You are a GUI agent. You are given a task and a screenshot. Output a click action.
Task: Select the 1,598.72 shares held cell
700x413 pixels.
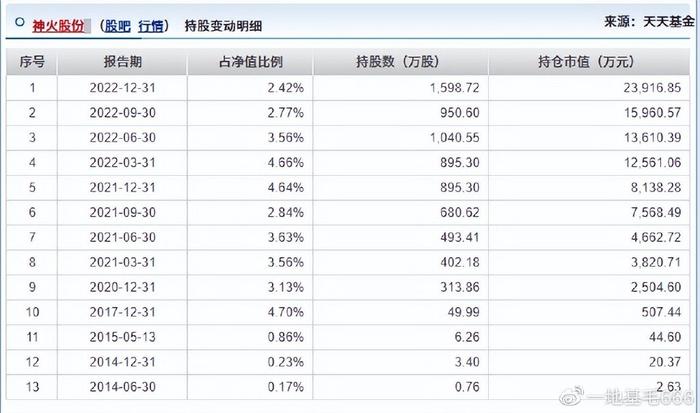coord(400,88)
